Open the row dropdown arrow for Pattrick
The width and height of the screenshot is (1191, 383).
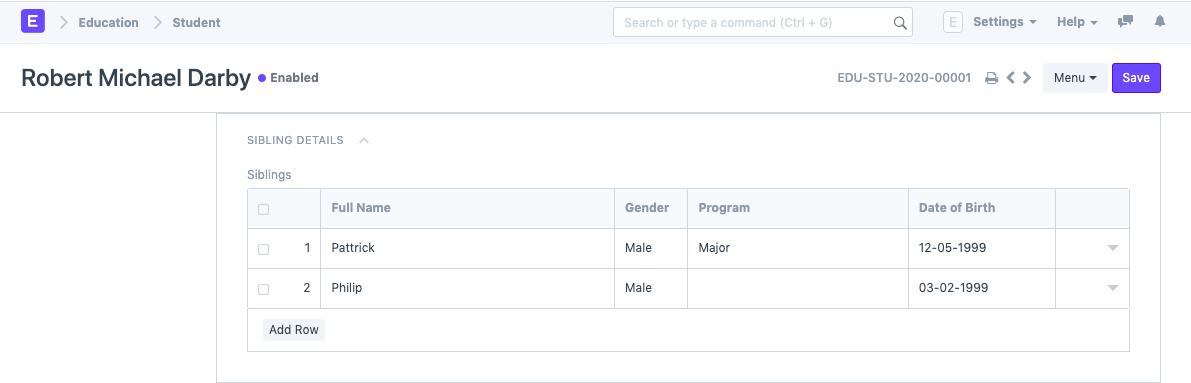click(1113, 248)
